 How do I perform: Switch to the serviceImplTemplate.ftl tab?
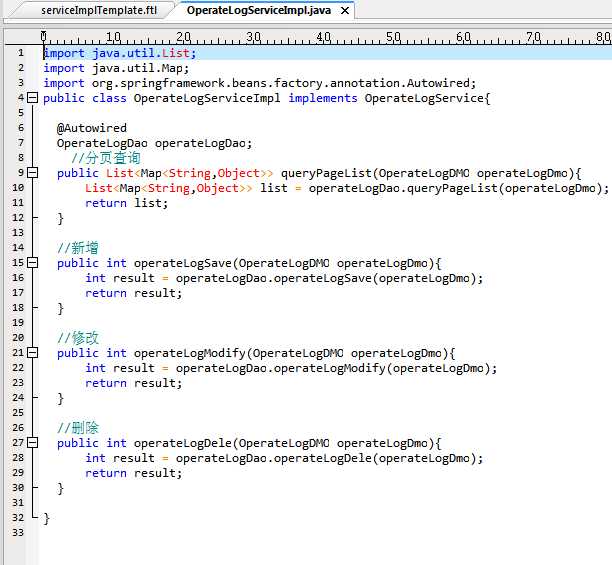(99, 10)
